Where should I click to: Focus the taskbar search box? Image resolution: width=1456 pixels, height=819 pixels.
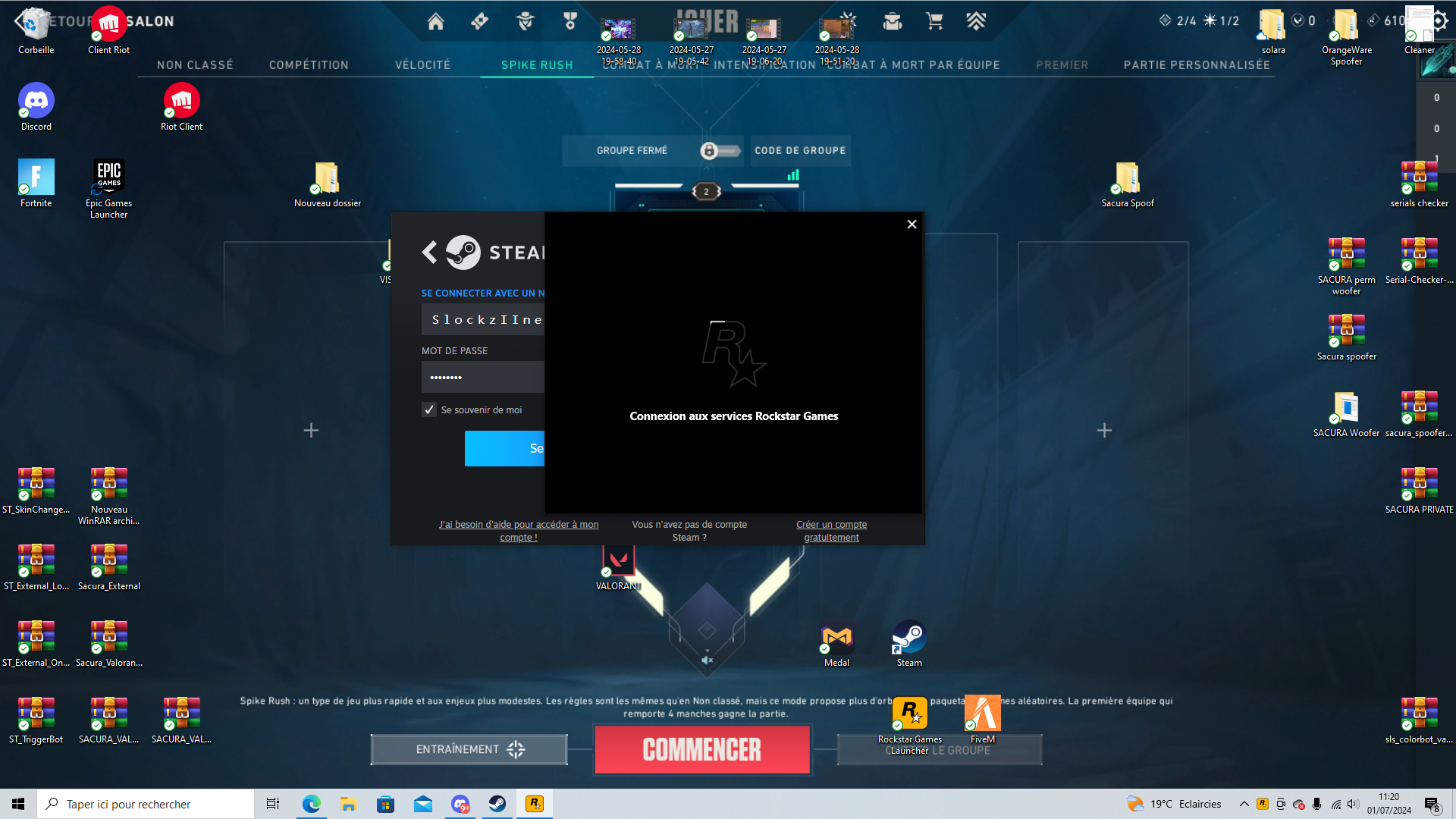click(x=146, y=804)
